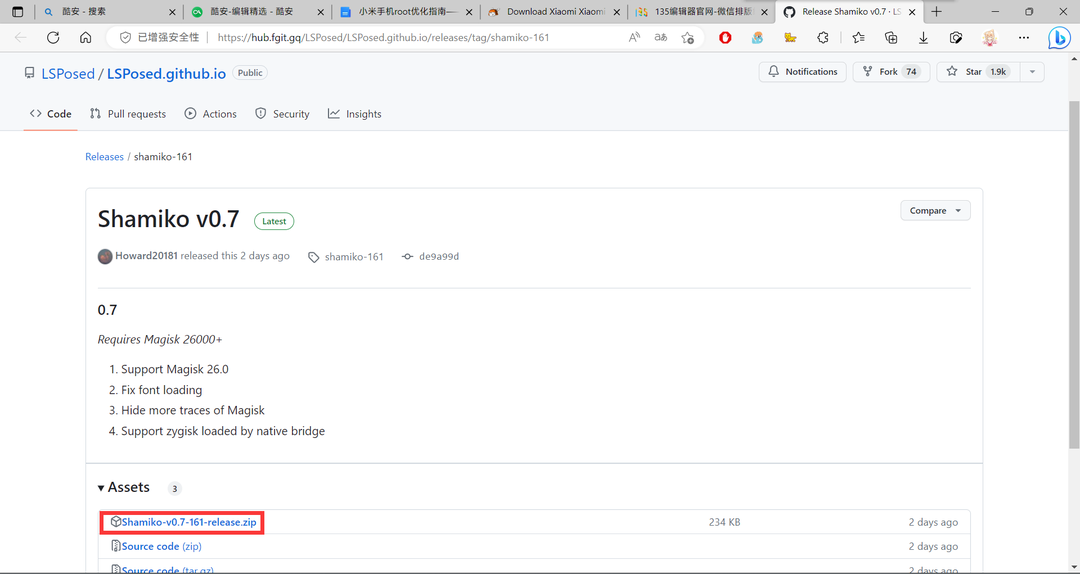Open the LSPosed.github.io repository link
Screen dimensions: 1080x574
(x=166, y=74)
